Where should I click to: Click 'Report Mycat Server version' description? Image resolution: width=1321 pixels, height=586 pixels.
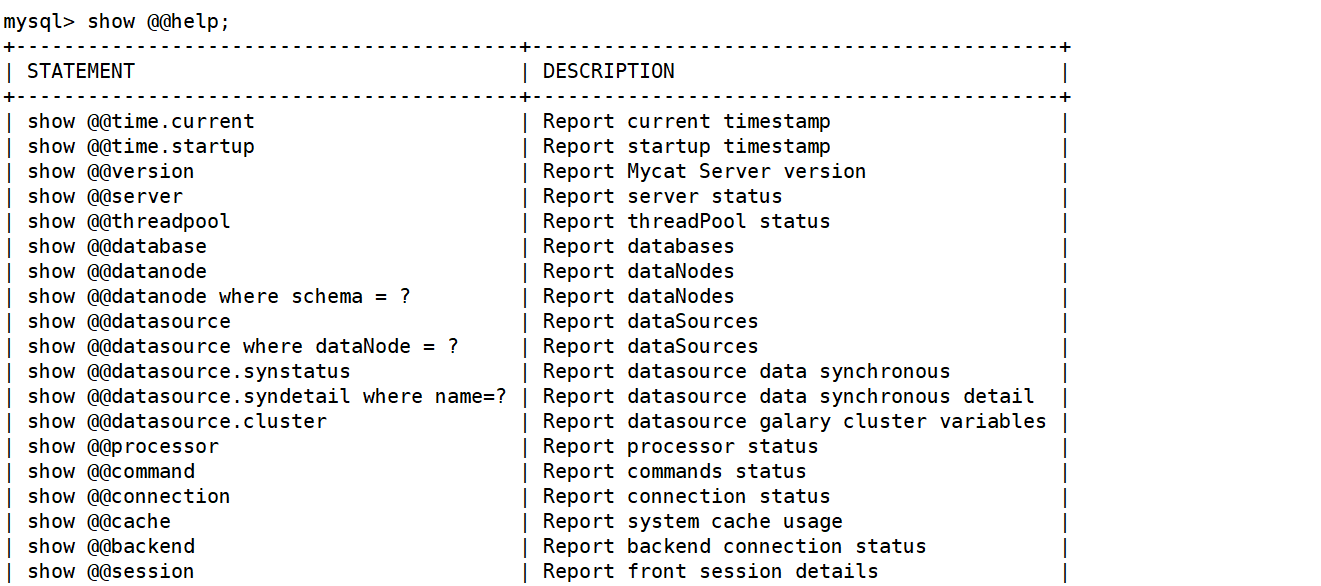pos(705,171)
